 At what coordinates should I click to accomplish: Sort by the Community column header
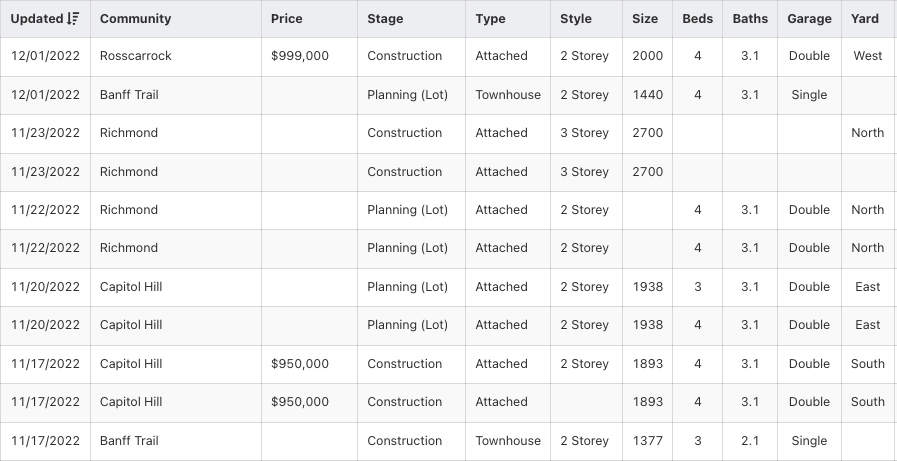click(x=135, y=19)
